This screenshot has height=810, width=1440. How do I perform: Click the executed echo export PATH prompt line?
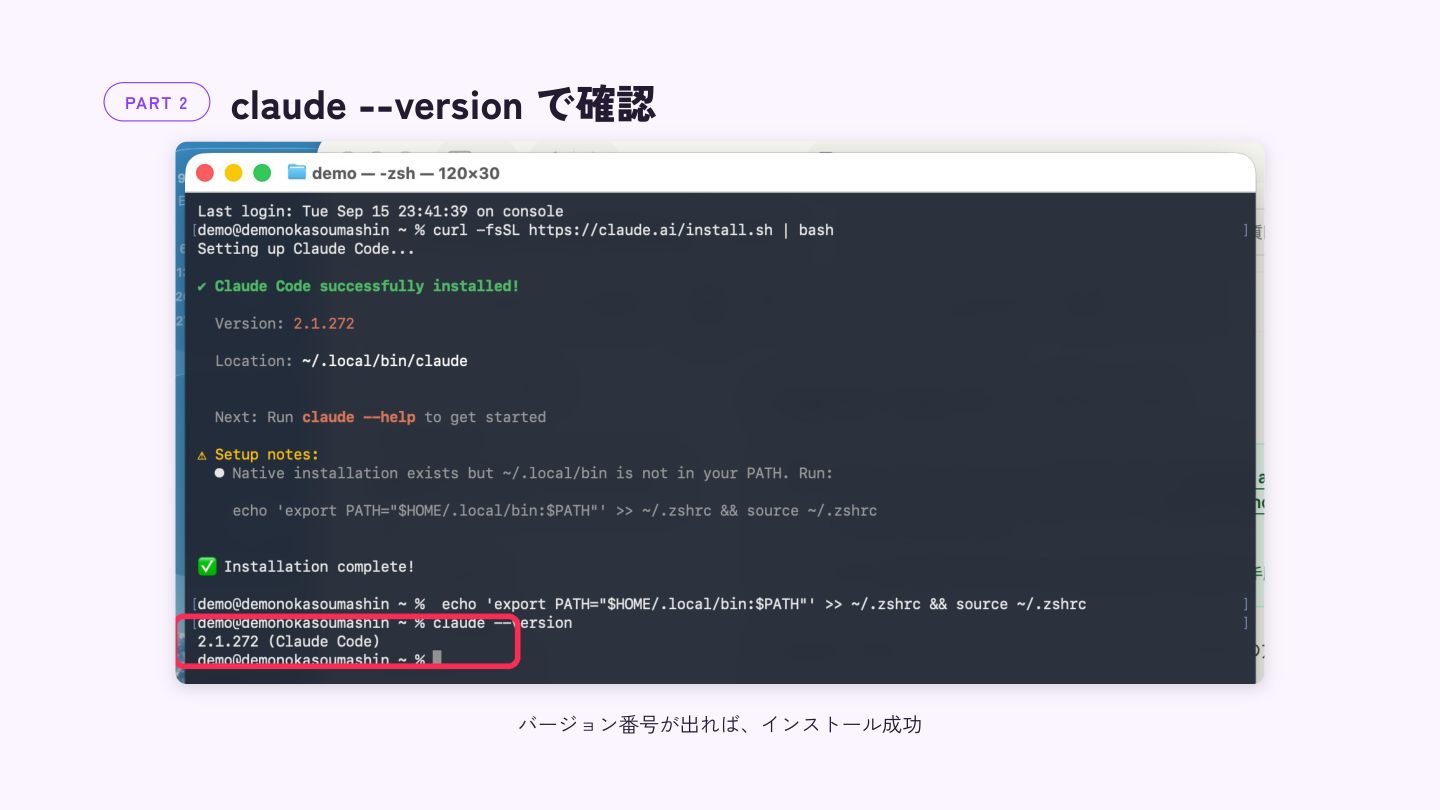[642, 604]
